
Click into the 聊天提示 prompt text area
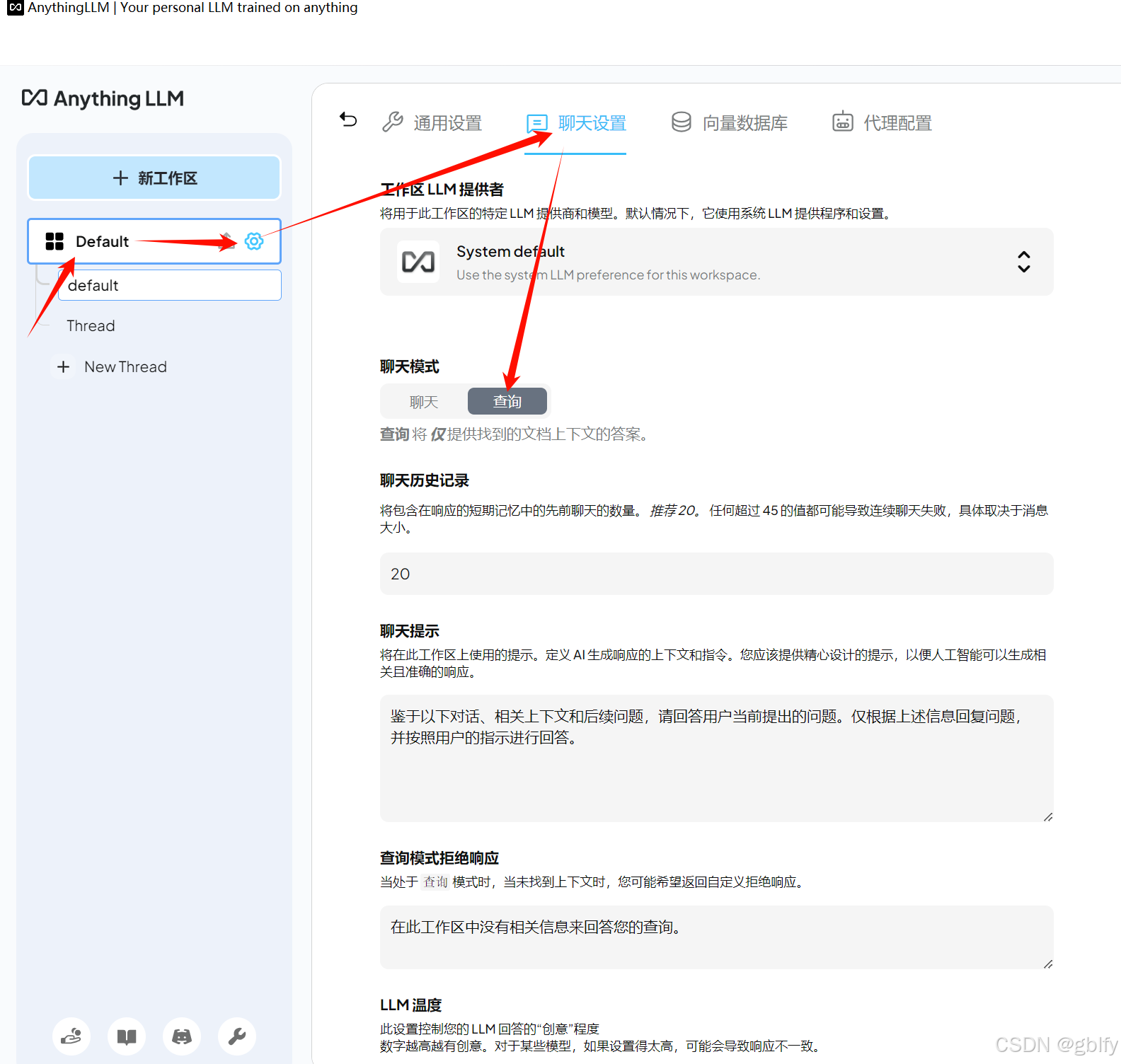pos(716,758)
